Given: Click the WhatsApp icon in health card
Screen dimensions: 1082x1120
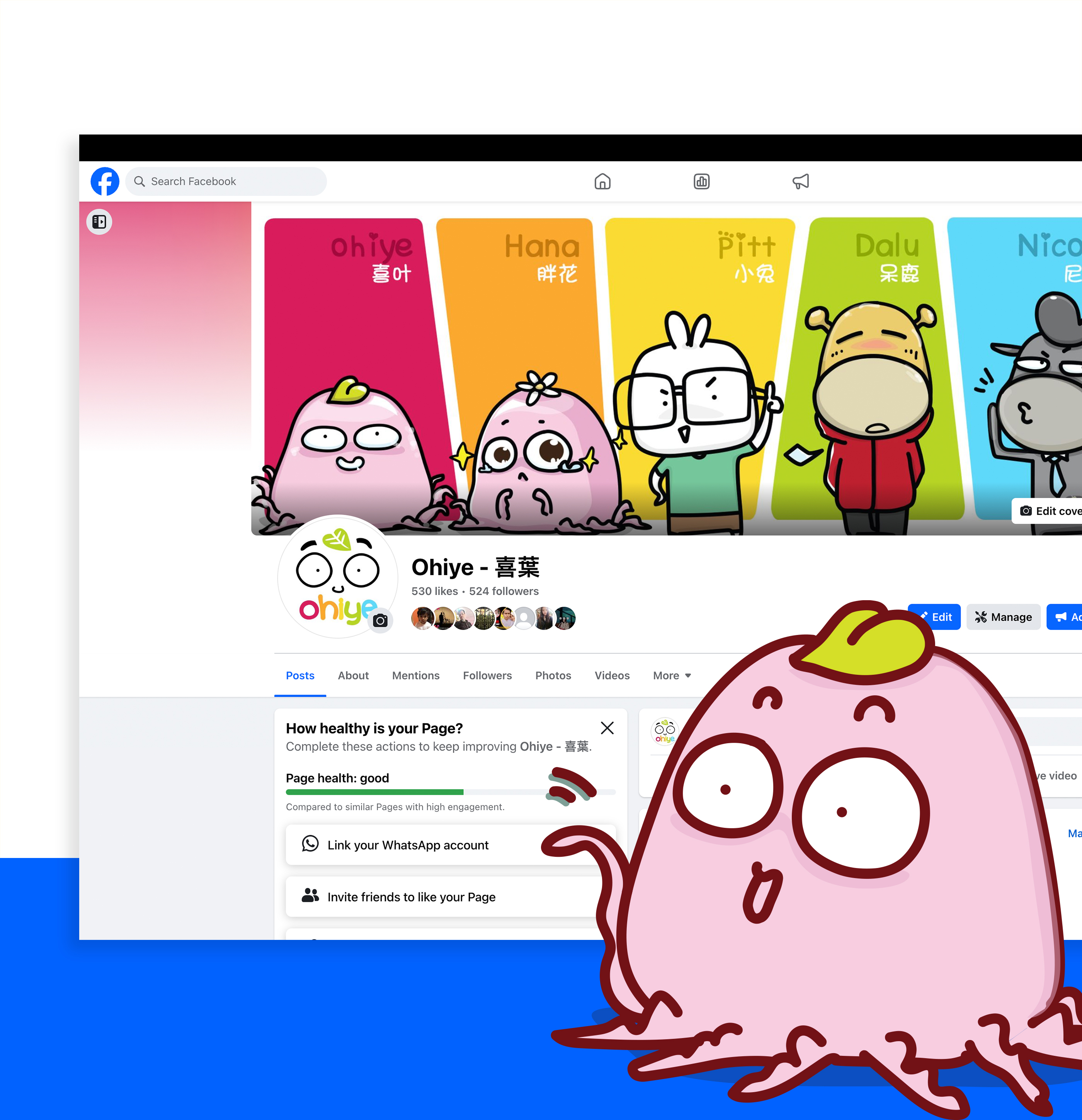Looking at the screenshot, I should (x=310, y=844).
